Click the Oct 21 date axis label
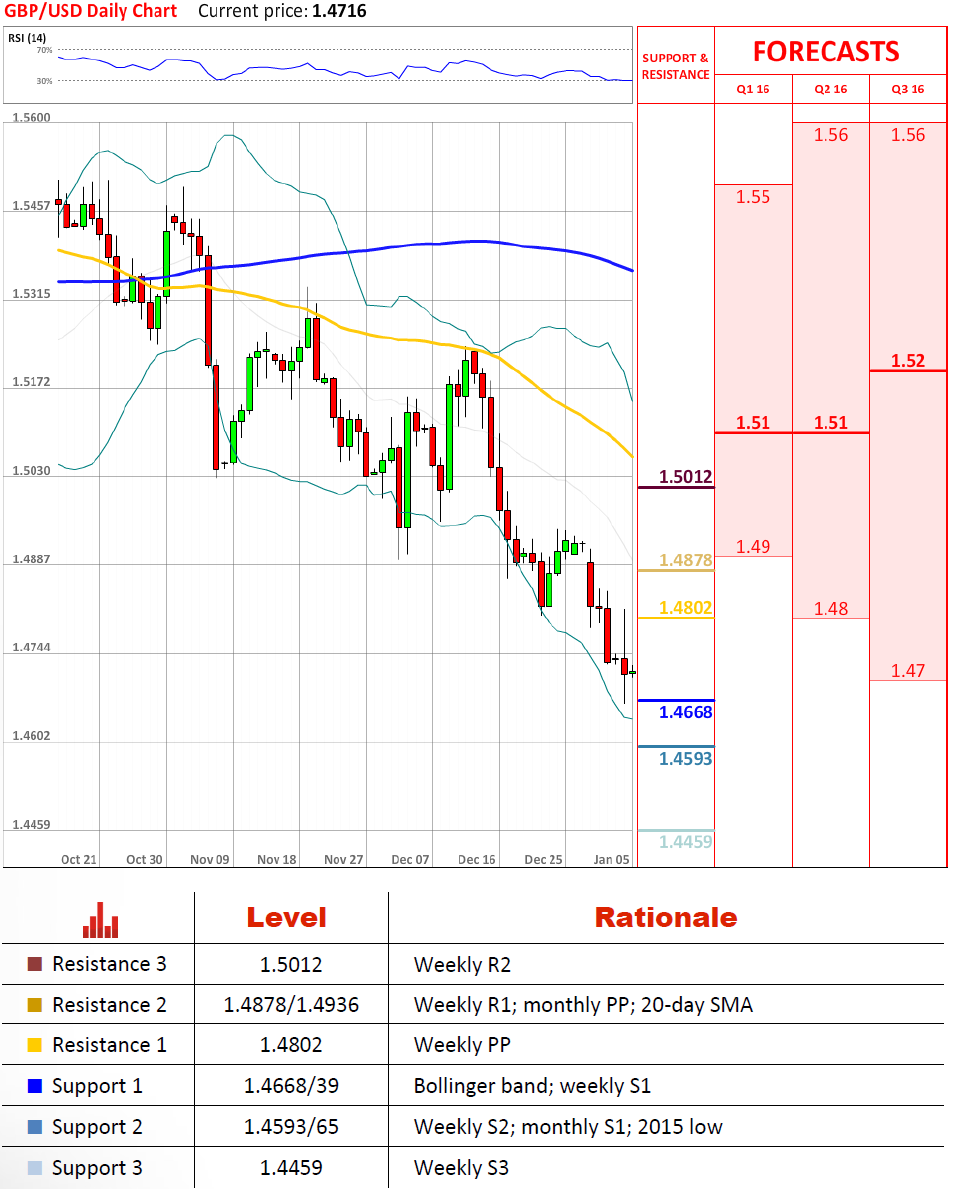 click(x=79, y=859)
